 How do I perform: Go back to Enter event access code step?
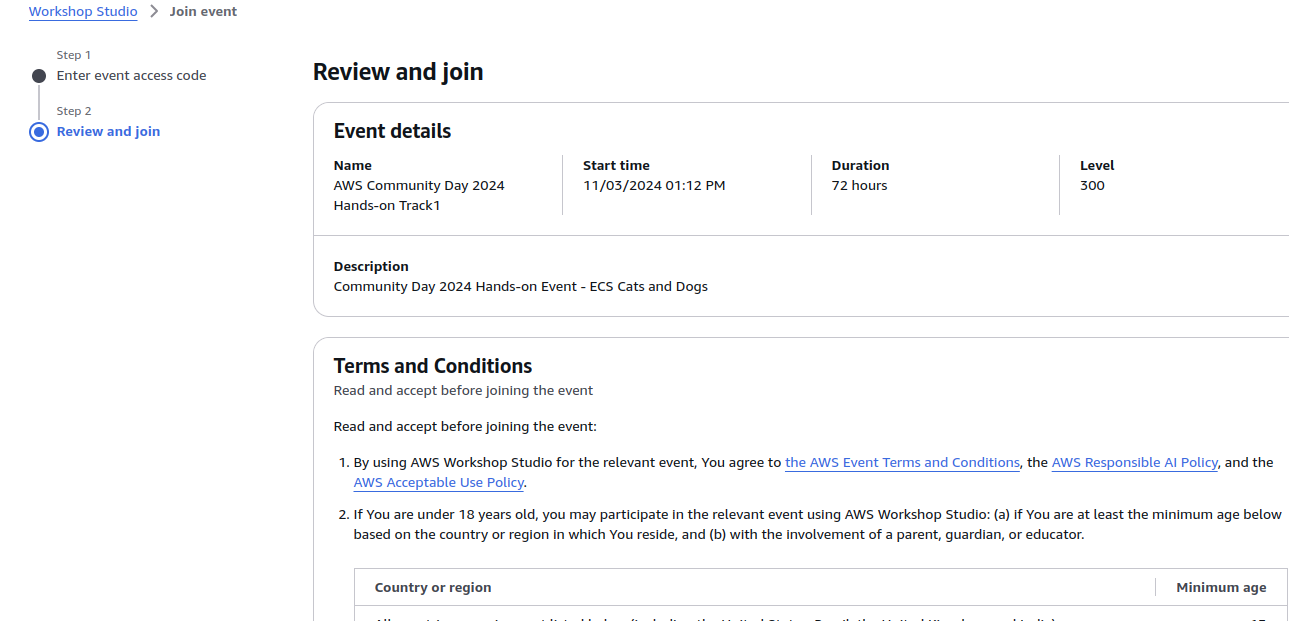(131, 76)
